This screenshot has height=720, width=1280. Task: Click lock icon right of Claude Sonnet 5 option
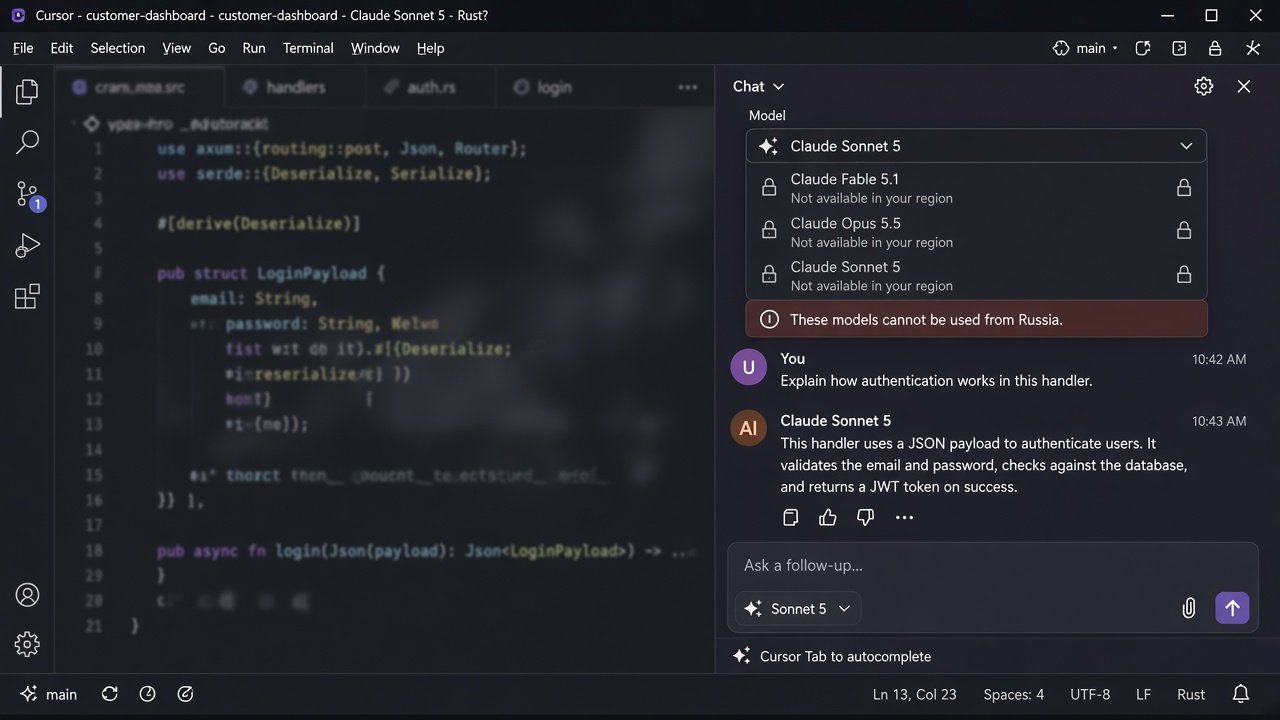point(1184,275)
